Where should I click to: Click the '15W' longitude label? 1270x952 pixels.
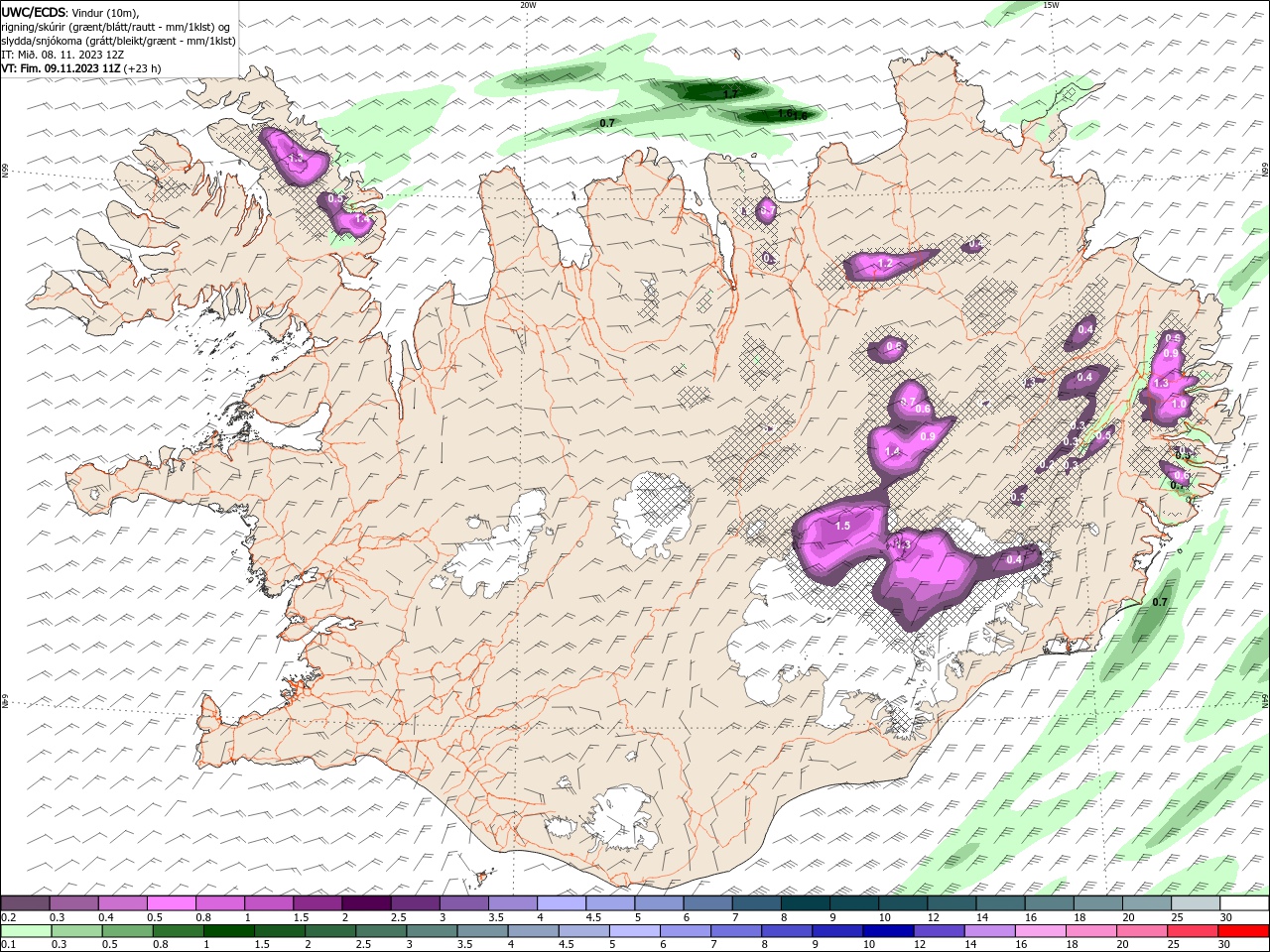point(1051,5)
